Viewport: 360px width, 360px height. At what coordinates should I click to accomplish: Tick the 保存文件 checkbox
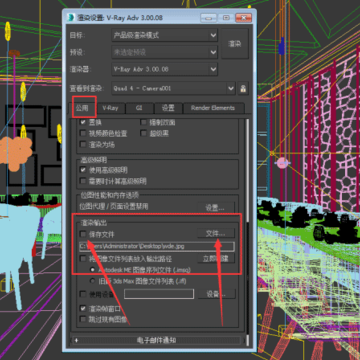tap(83, 234)
